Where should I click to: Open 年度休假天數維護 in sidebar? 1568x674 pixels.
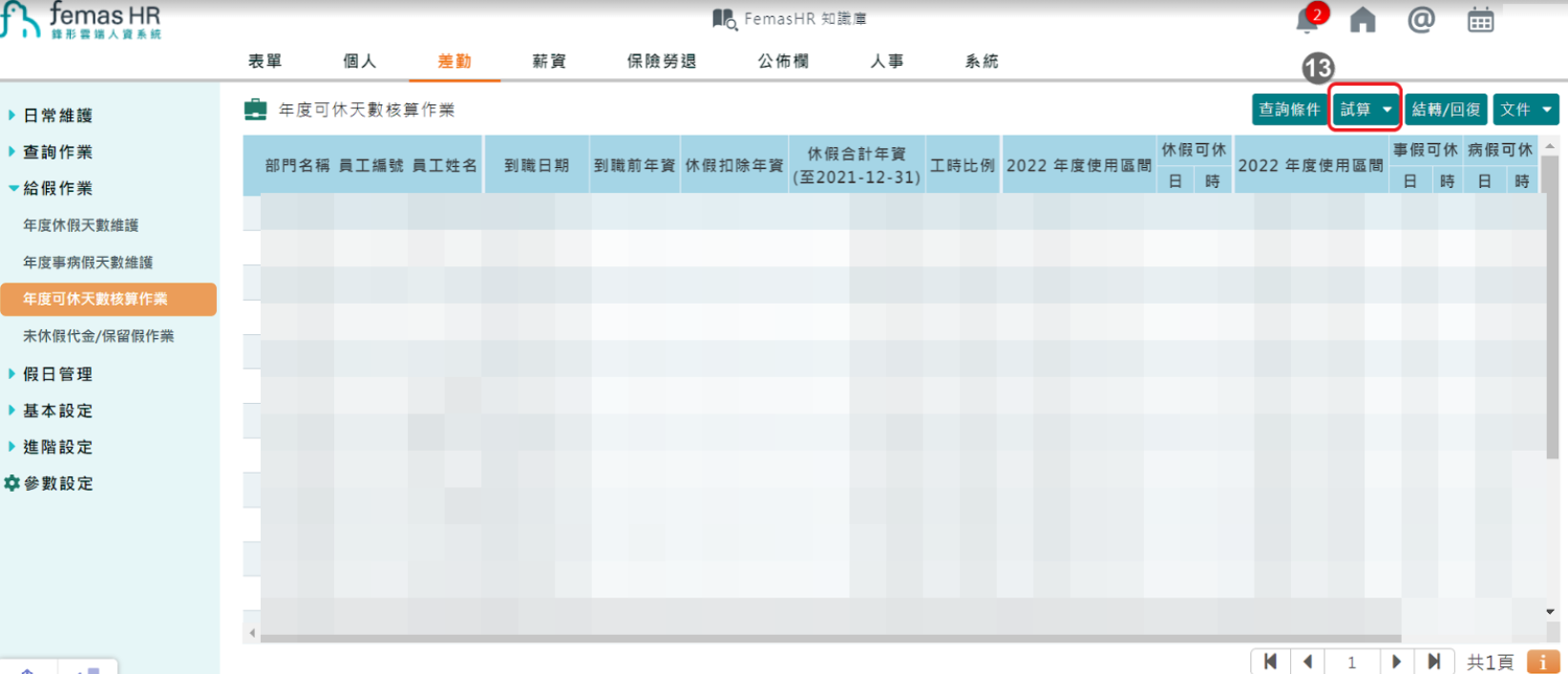point(81,225)
